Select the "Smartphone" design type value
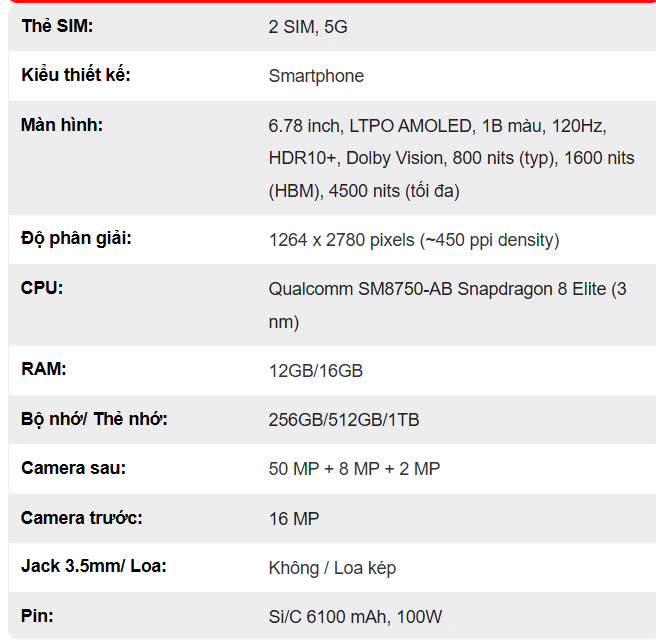The width and height of the screenshot is (656, 642). click(316, 76)
